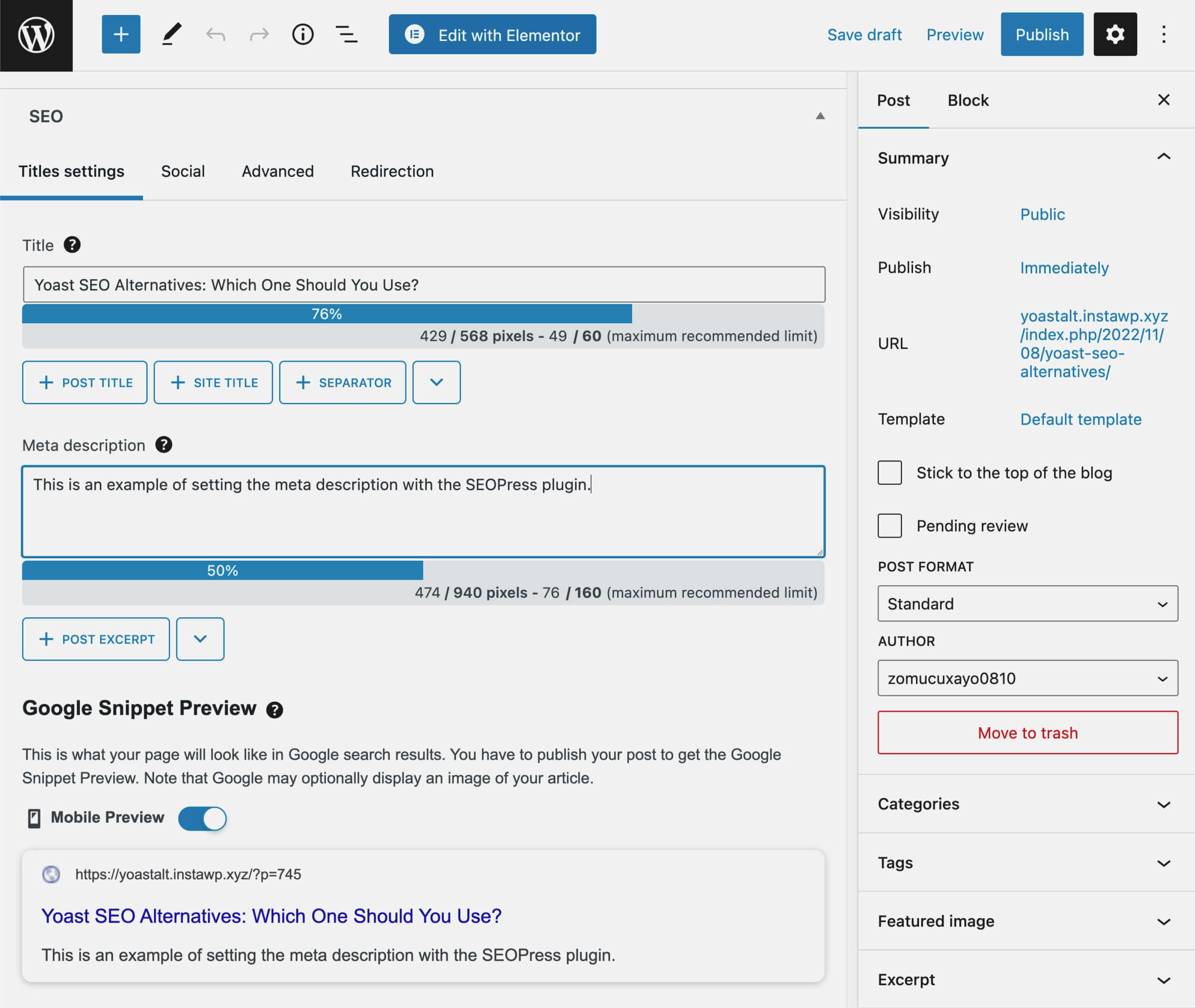Click the Undo arrow icon
1195x1008 pixels.
(216, 35)
